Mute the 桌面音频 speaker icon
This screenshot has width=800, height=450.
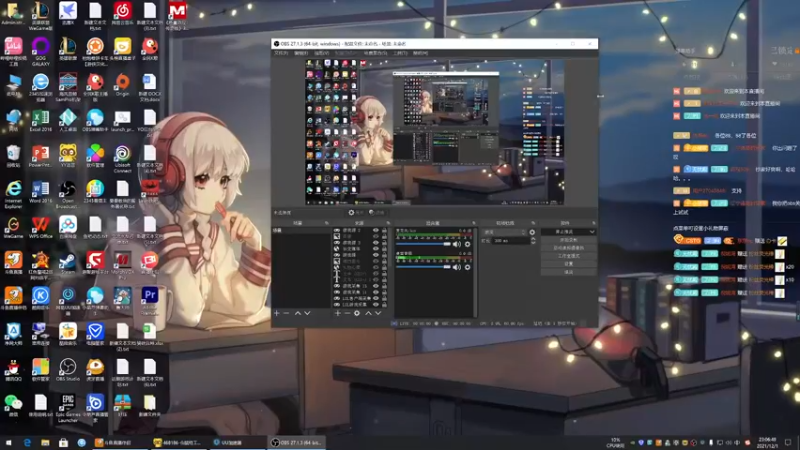(x=457, y=267)
